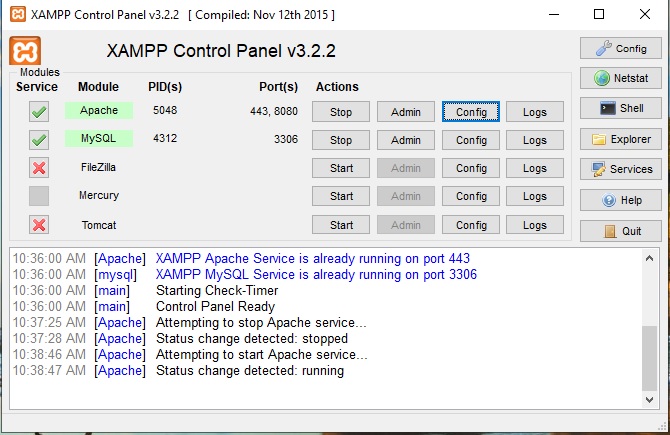View Tomcat Logs
Screen dimensions: 670x435
click(535, 225)
